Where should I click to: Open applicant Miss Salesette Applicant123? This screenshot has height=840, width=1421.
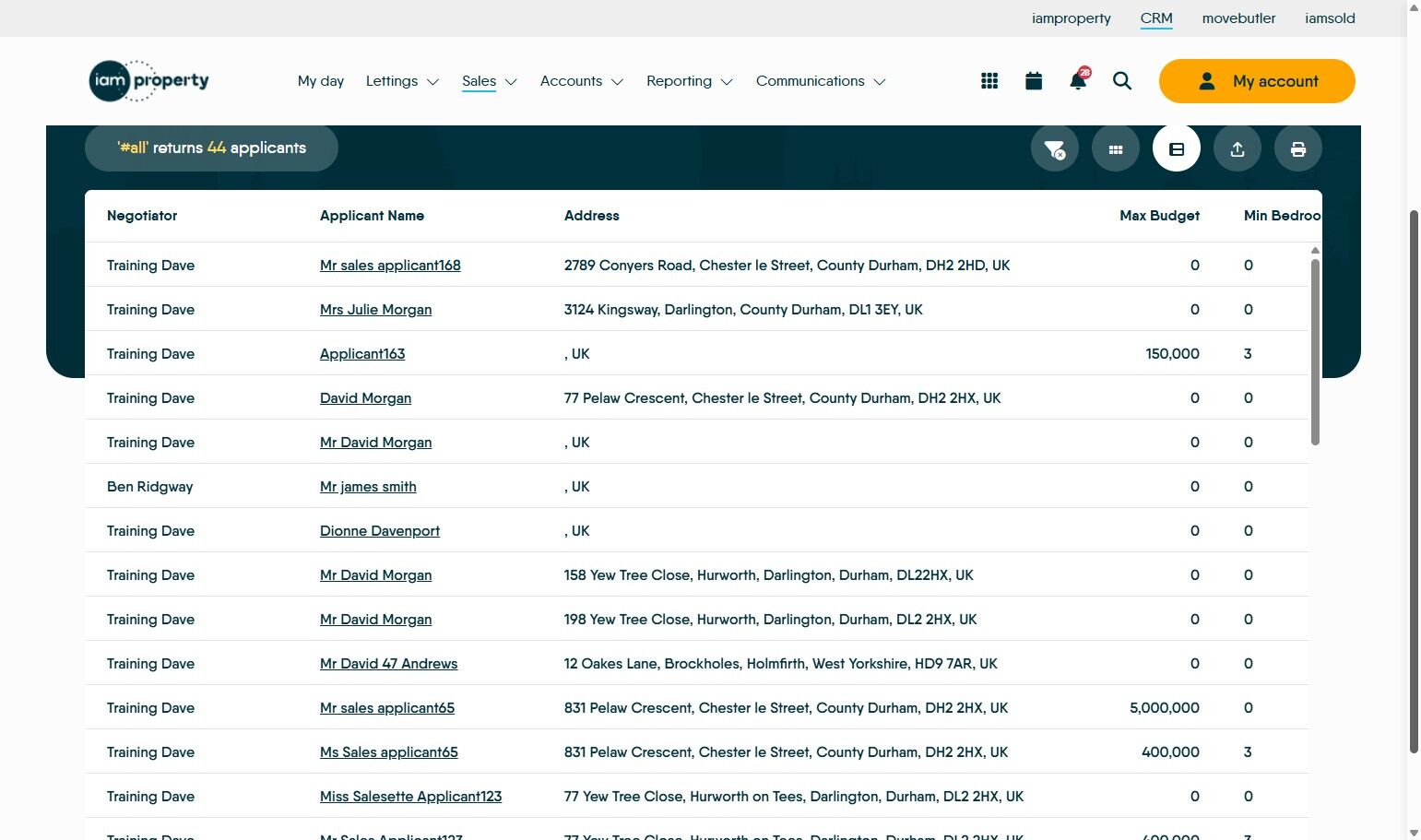click(410, 797)
